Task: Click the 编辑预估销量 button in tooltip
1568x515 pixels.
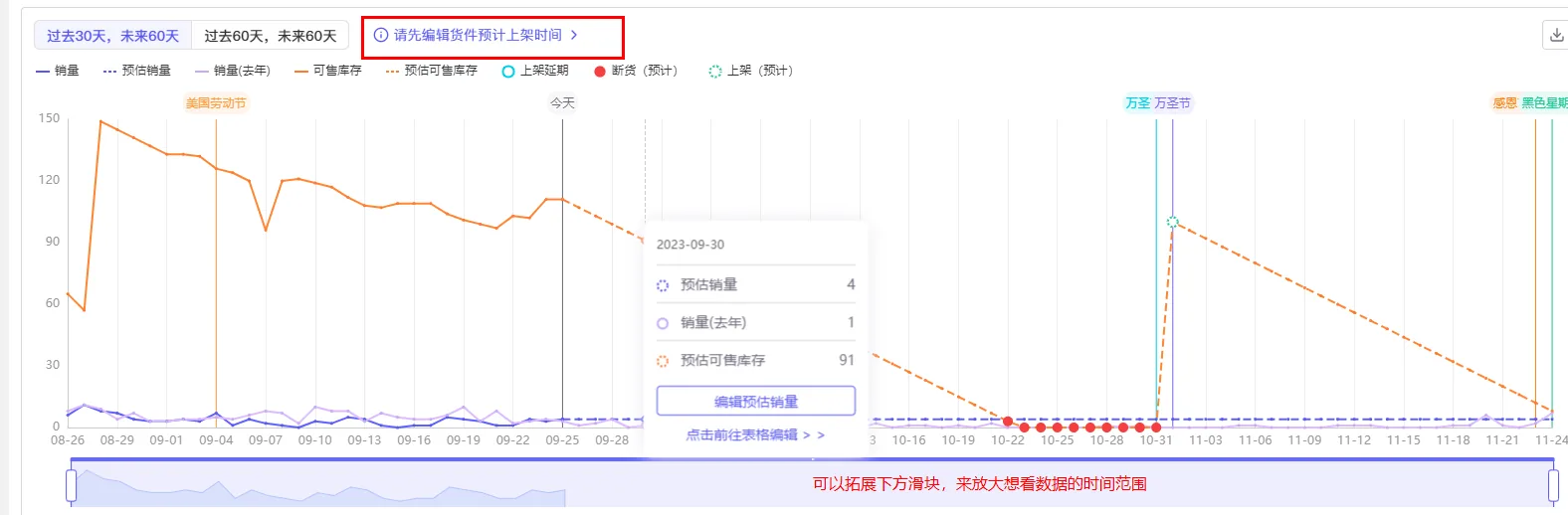Action: (x=756, y=401)
